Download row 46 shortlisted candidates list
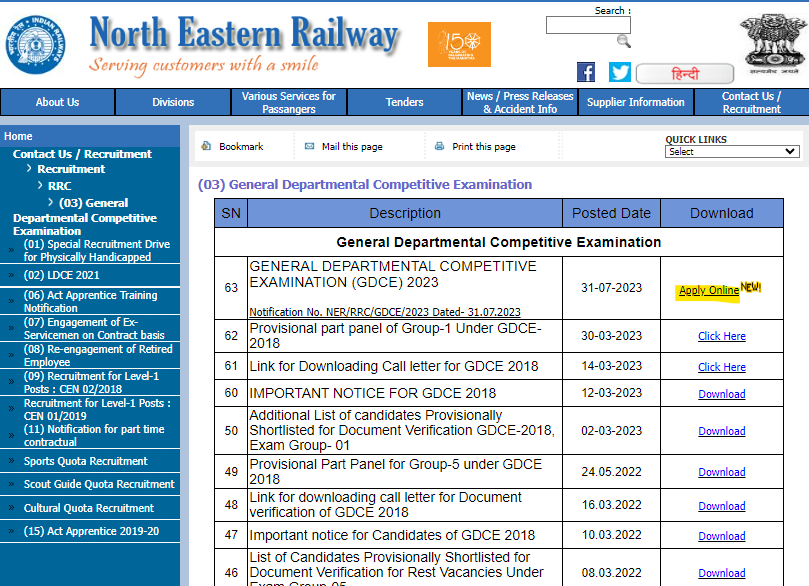The image size is (809, 586). pyautogui.click(x=722, y=573)
